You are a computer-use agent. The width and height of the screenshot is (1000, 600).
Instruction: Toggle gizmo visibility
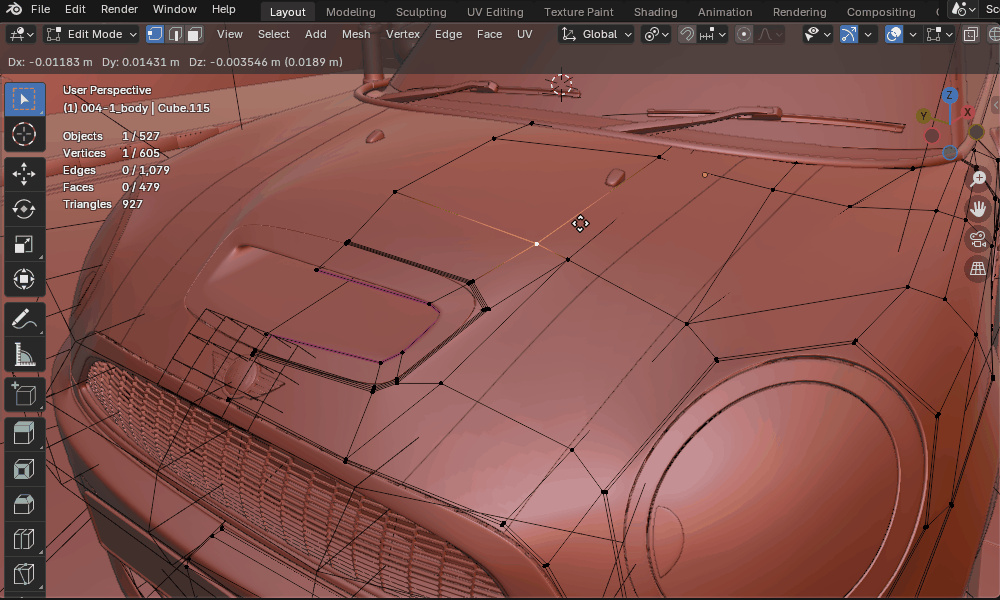[x=849, y=34]
